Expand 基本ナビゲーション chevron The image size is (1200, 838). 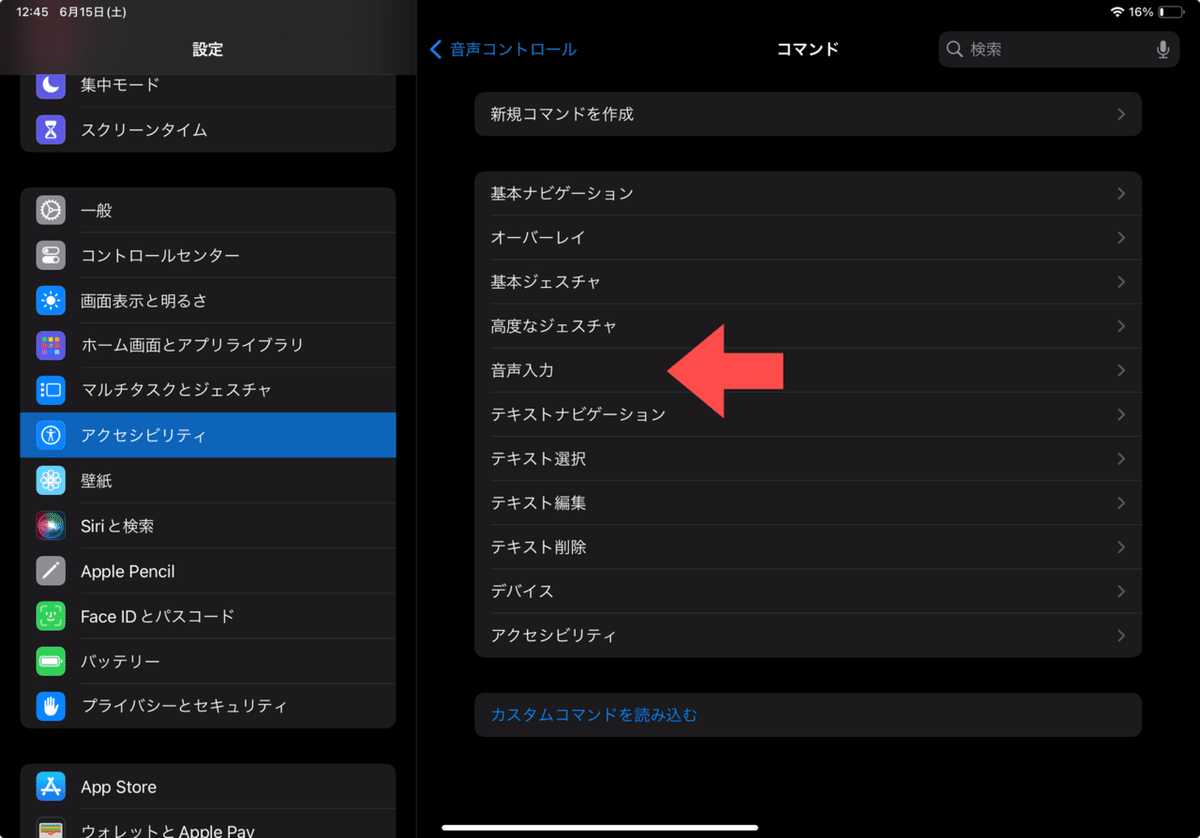click(1121, 193)
